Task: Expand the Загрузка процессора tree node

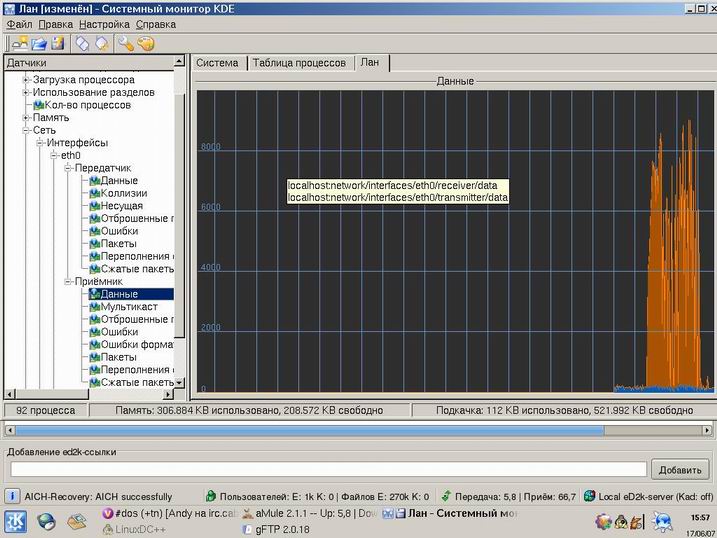Action: [x=26, y=80]
